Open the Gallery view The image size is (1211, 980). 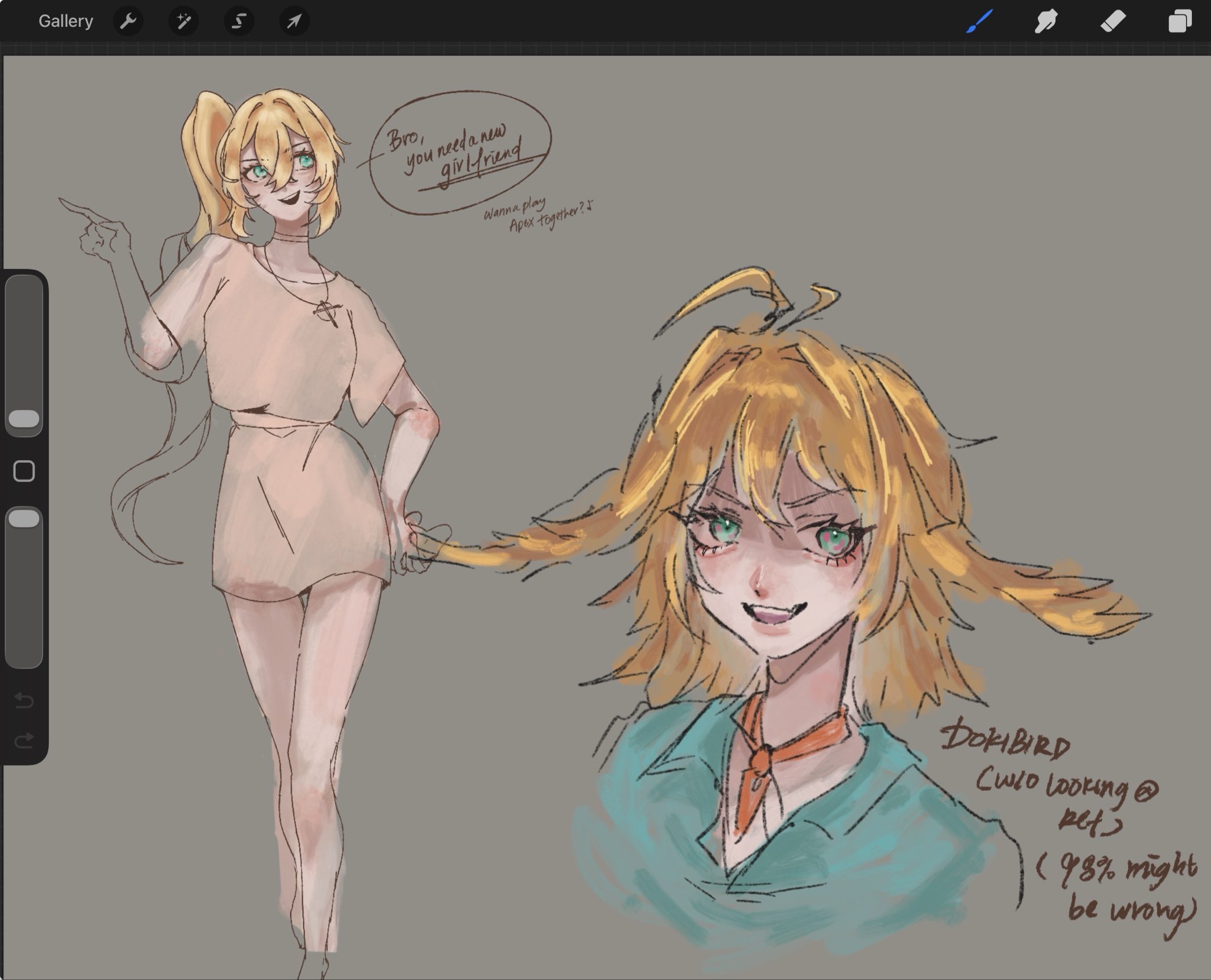coord(66,21)
